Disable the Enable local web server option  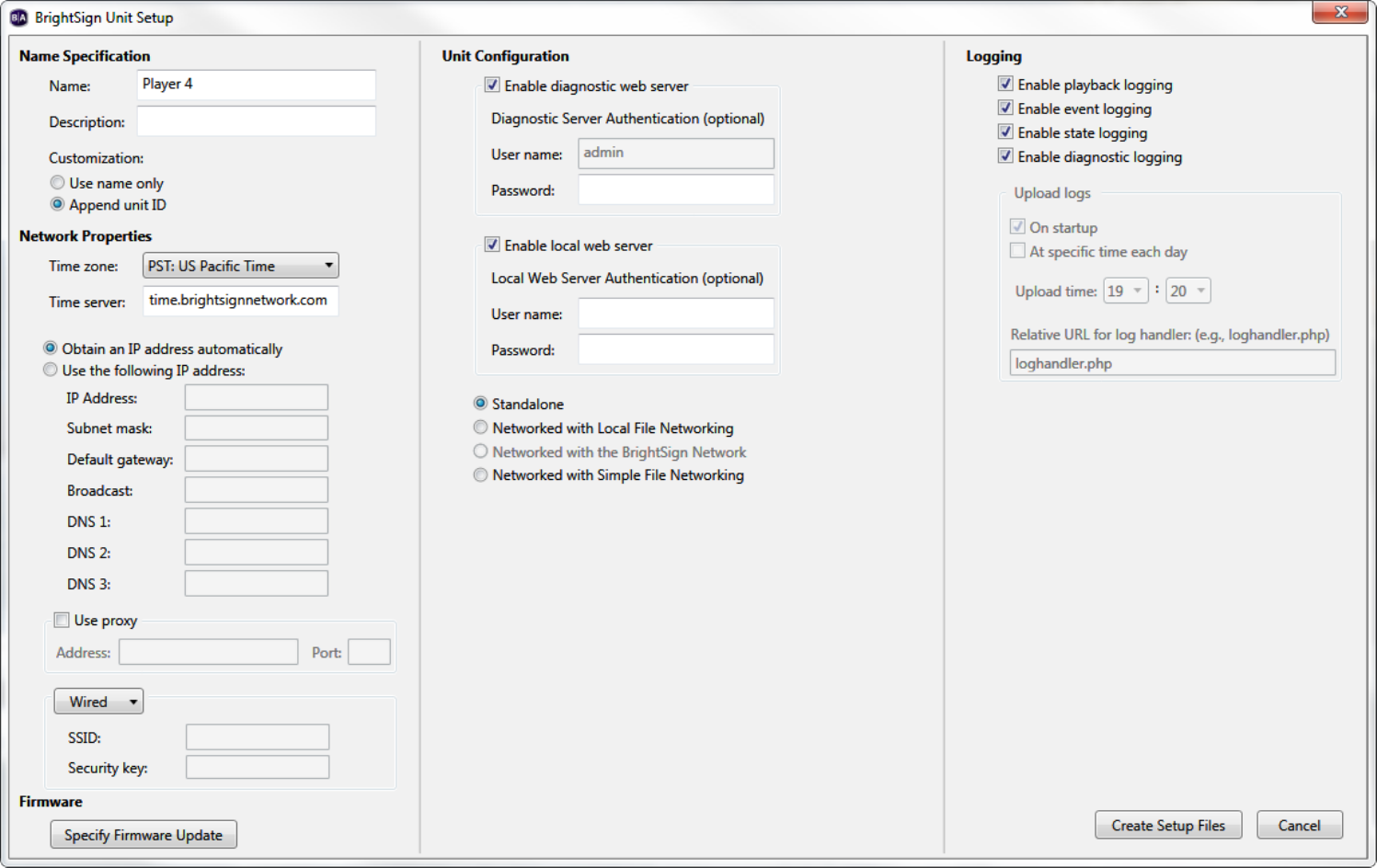point(492,246)
